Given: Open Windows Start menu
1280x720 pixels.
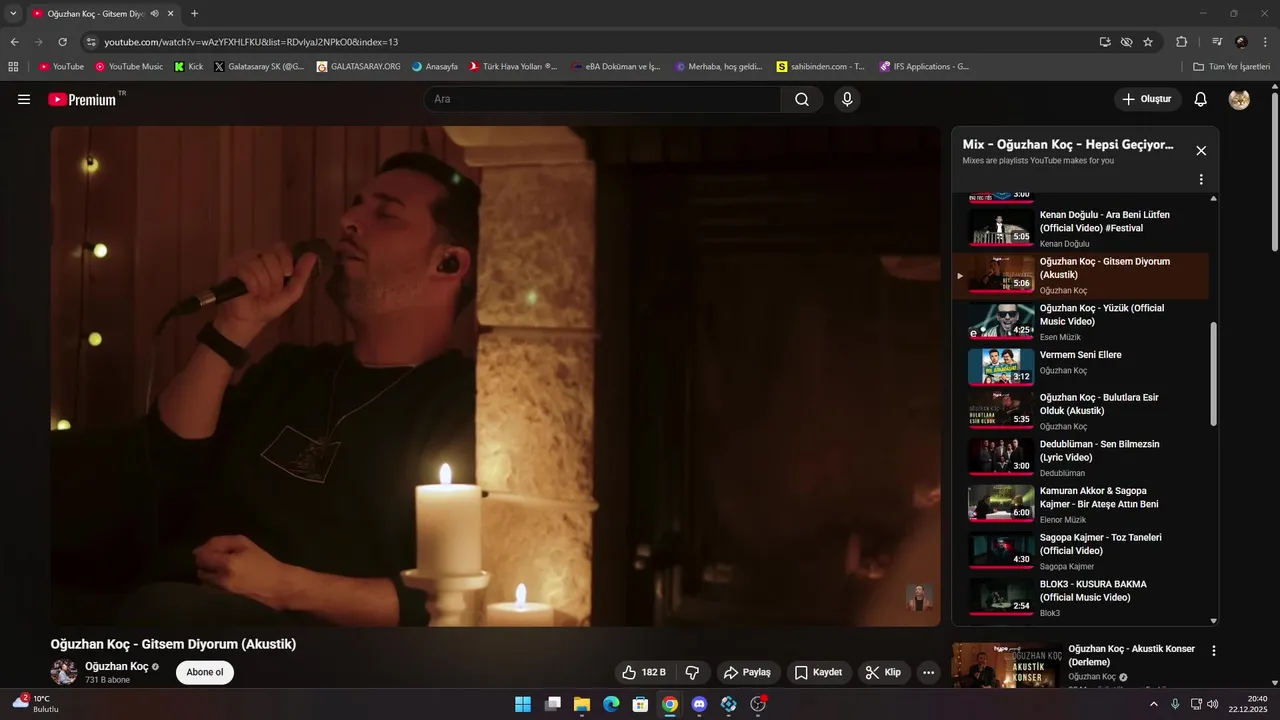Looking at the screenshot, I should pyautogui.click(x=523, y=704).
